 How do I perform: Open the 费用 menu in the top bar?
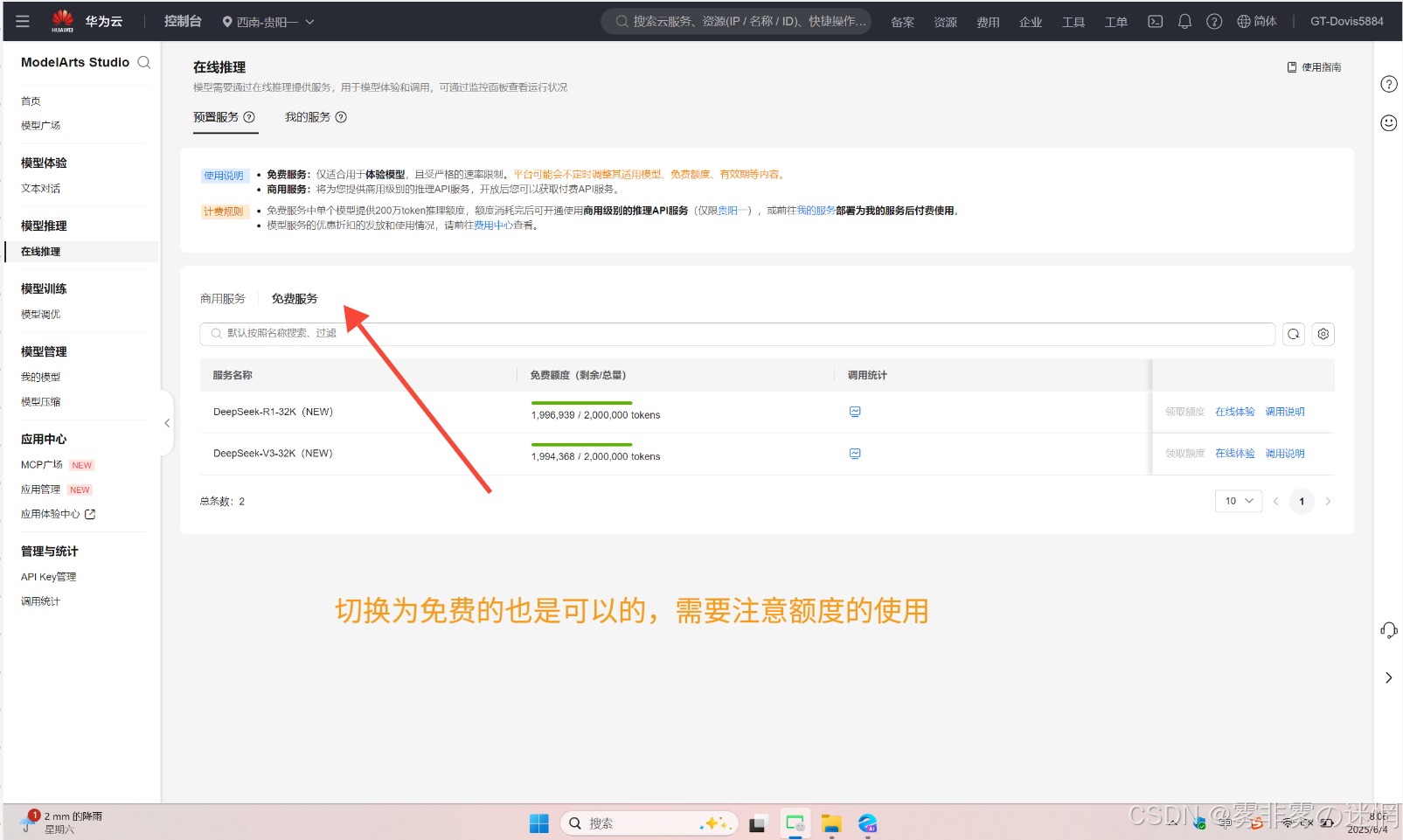(988, 22)
